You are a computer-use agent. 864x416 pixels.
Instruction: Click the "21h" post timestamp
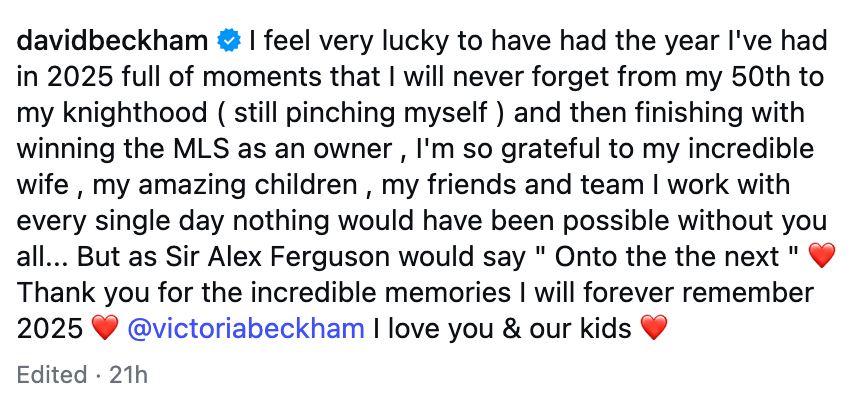click(x=128, y=376)
